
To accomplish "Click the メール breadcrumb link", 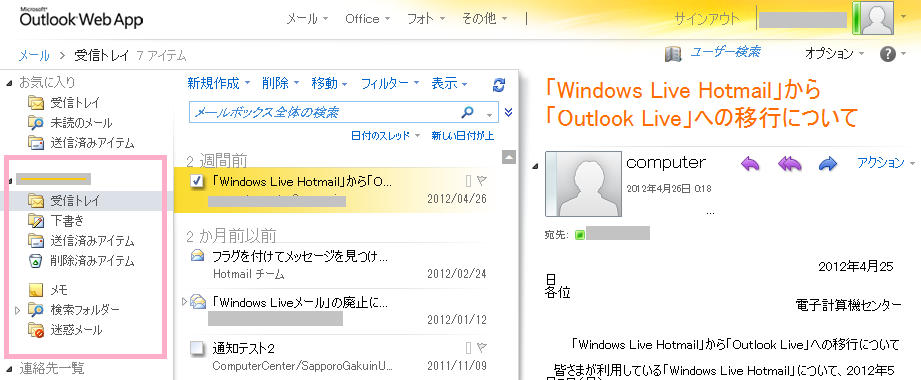I will 34,56.
